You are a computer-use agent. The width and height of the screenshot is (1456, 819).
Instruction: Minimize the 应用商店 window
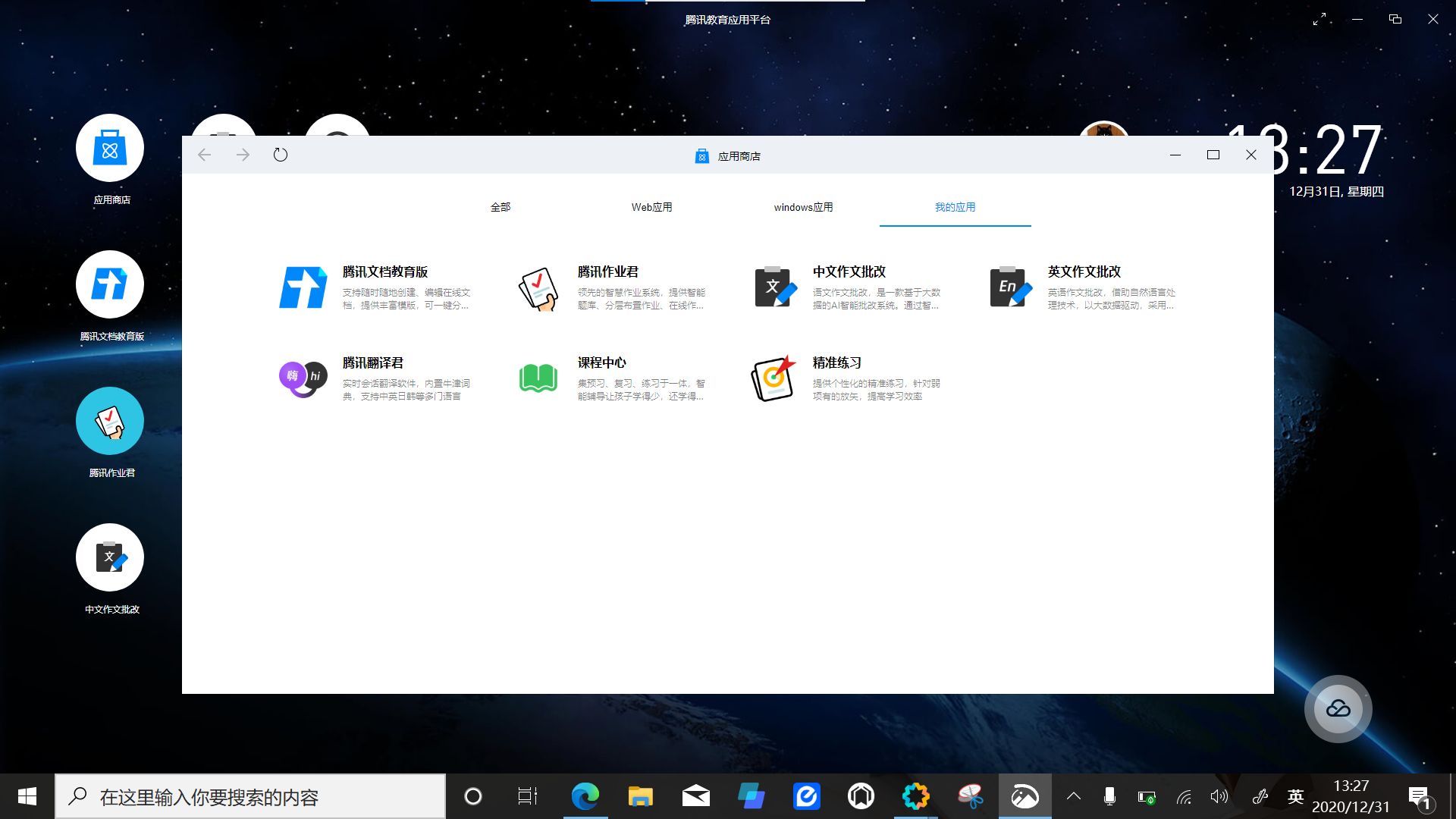click(x=1175, y=155)
